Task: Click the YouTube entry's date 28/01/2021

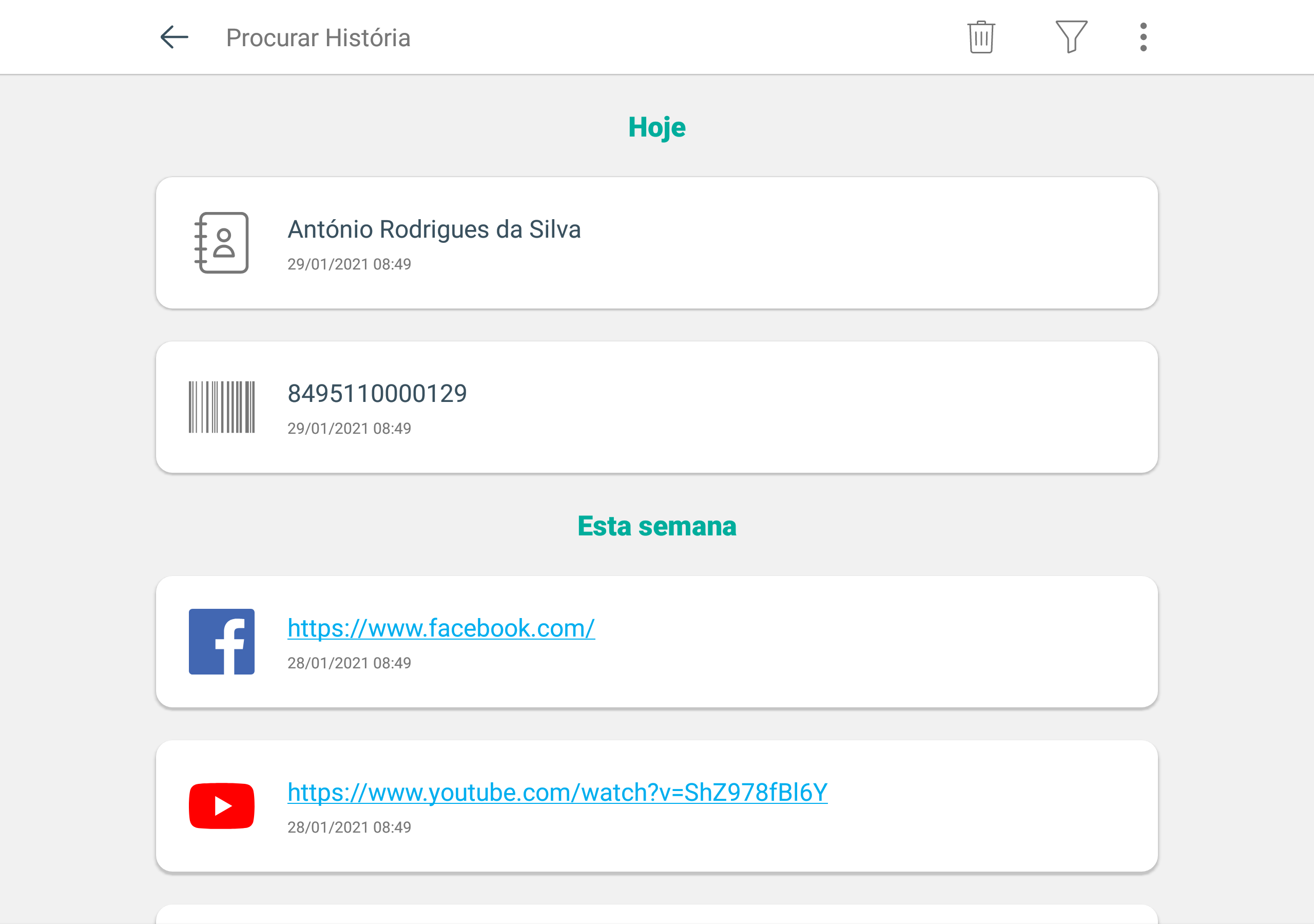Action: tap(328, 827)
